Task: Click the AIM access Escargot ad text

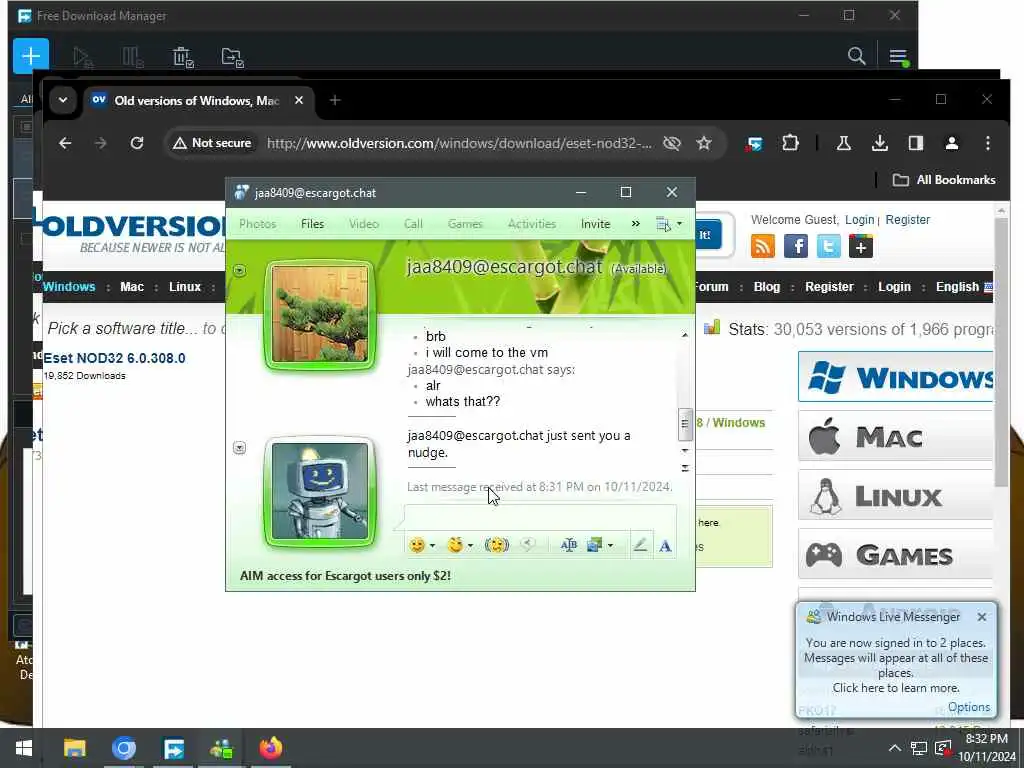Action: point(345,576)
